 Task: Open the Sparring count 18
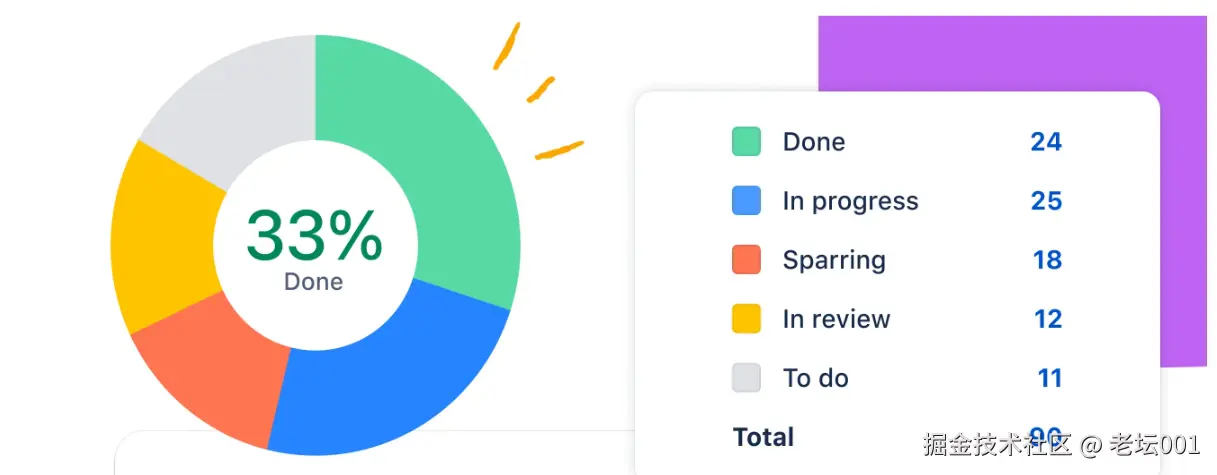1046,260
